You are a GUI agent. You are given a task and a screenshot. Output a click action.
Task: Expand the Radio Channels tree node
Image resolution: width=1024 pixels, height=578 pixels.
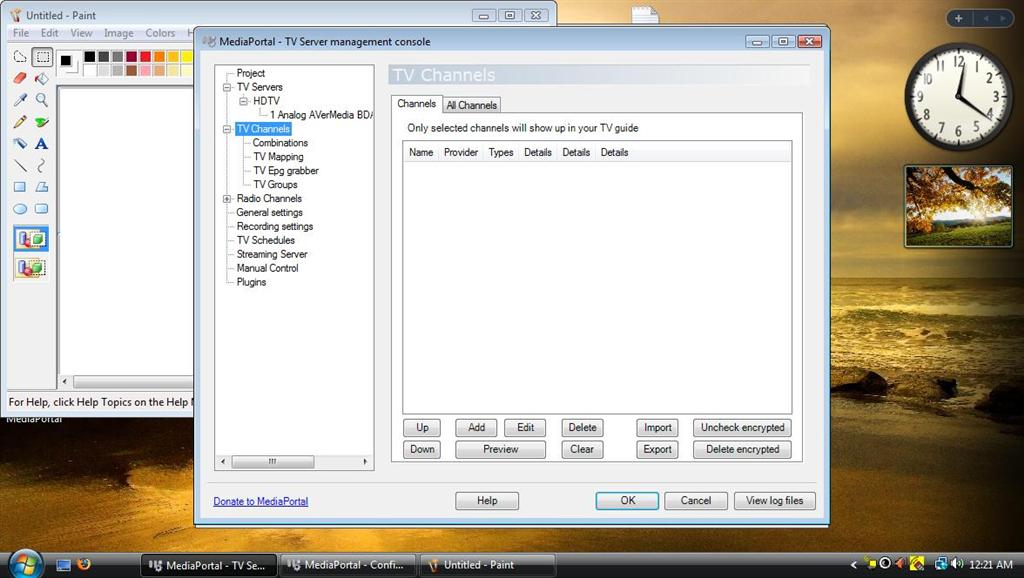click(227, 199)
